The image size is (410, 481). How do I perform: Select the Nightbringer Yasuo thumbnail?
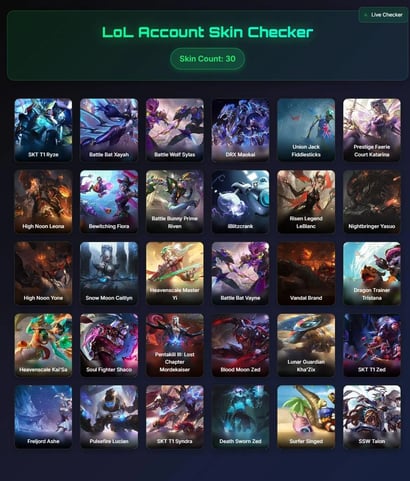[x=372, y=201]
